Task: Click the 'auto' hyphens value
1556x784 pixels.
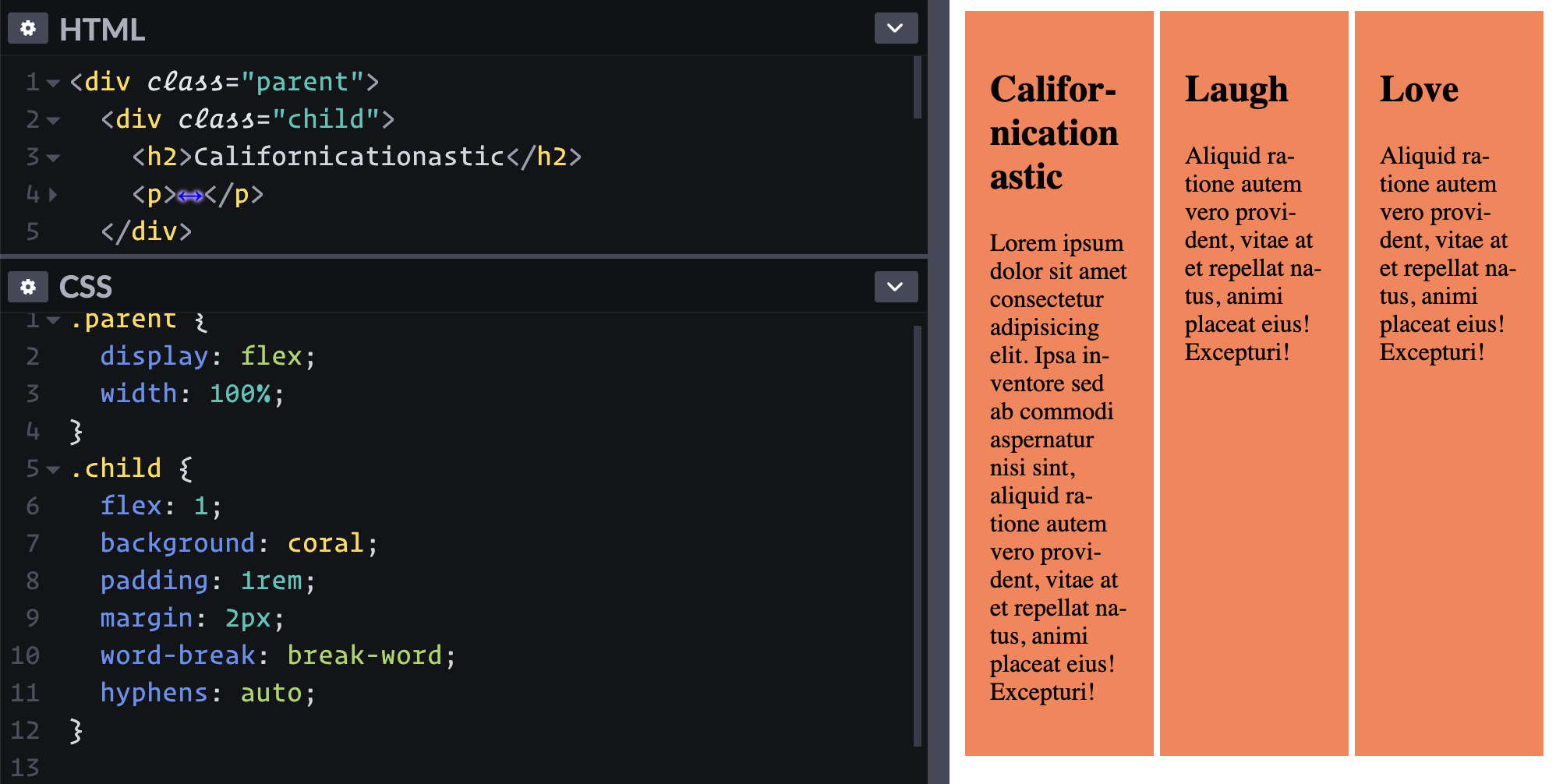Action: (271, 693)
